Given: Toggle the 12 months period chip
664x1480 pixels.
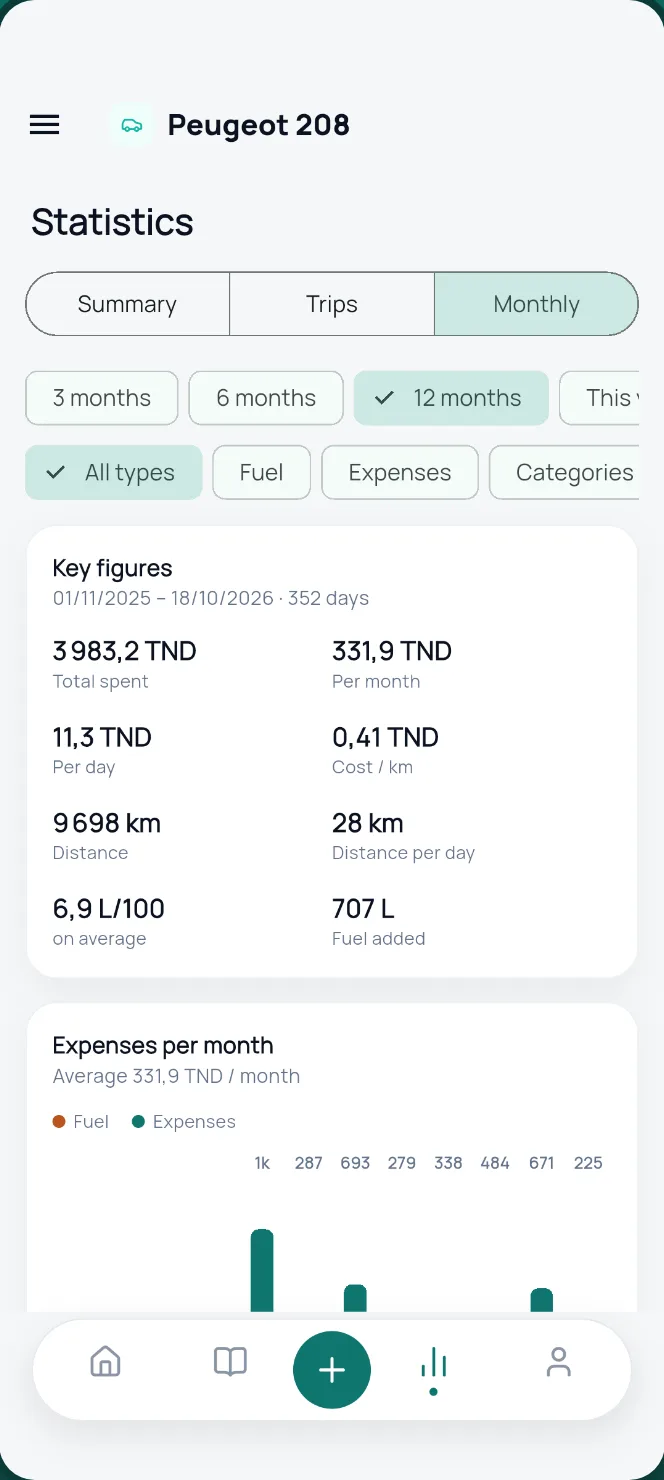Looking at the screenshot, I should (x=451, y=398).
